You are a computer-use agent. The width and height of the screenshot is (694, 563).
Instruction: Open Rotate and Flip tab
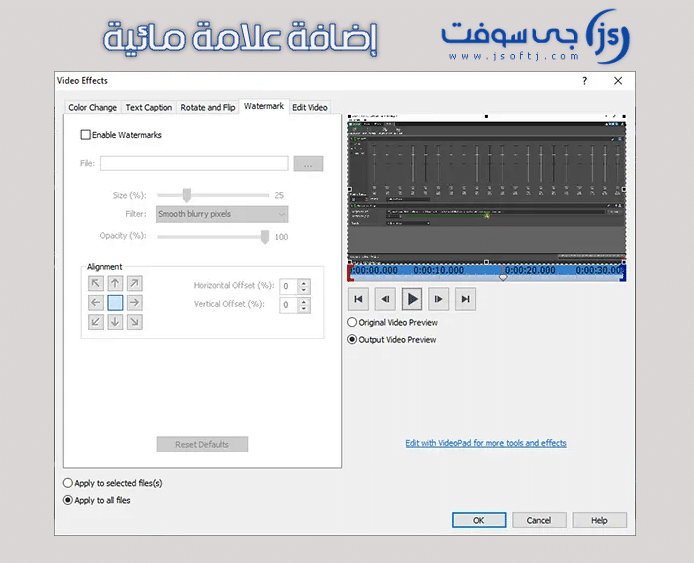208,108
